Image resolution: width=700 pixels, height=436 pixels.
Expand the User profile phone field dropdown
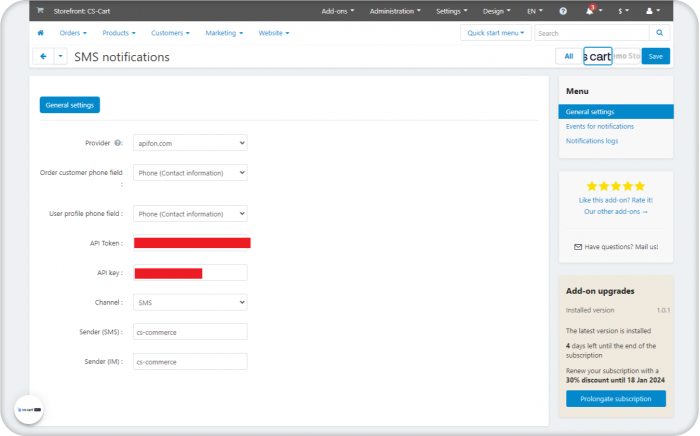click(190, 214)
